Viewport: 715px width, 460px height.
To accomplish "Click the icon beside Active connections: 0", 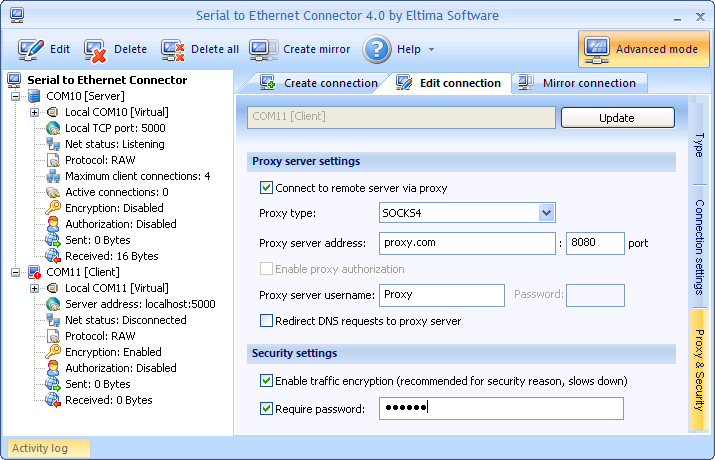I will (53, 192).
